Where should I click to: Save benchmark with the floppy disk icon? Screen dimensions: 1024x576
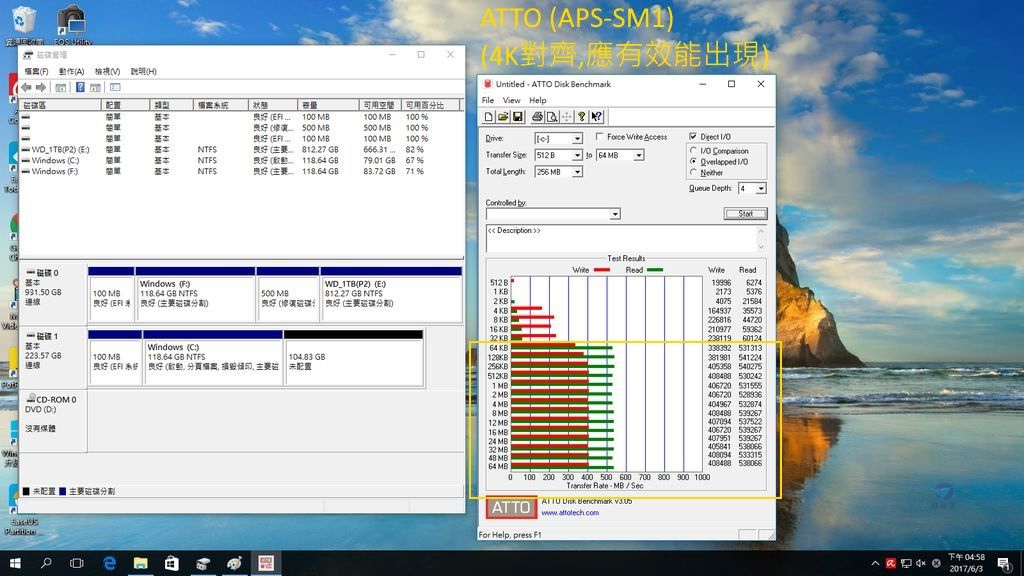click(519, 116)
